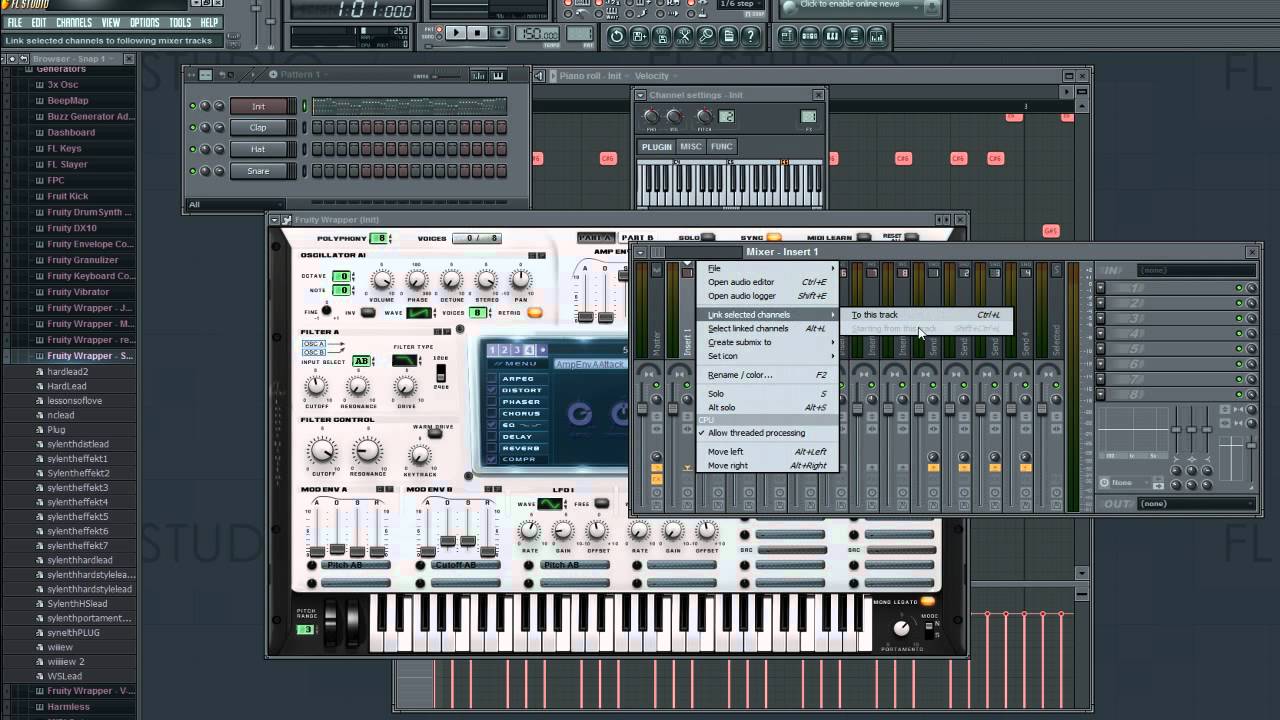Open the browser toolbar icon
Viewport: 1280px width, 720px height.
tap(855, 36)
